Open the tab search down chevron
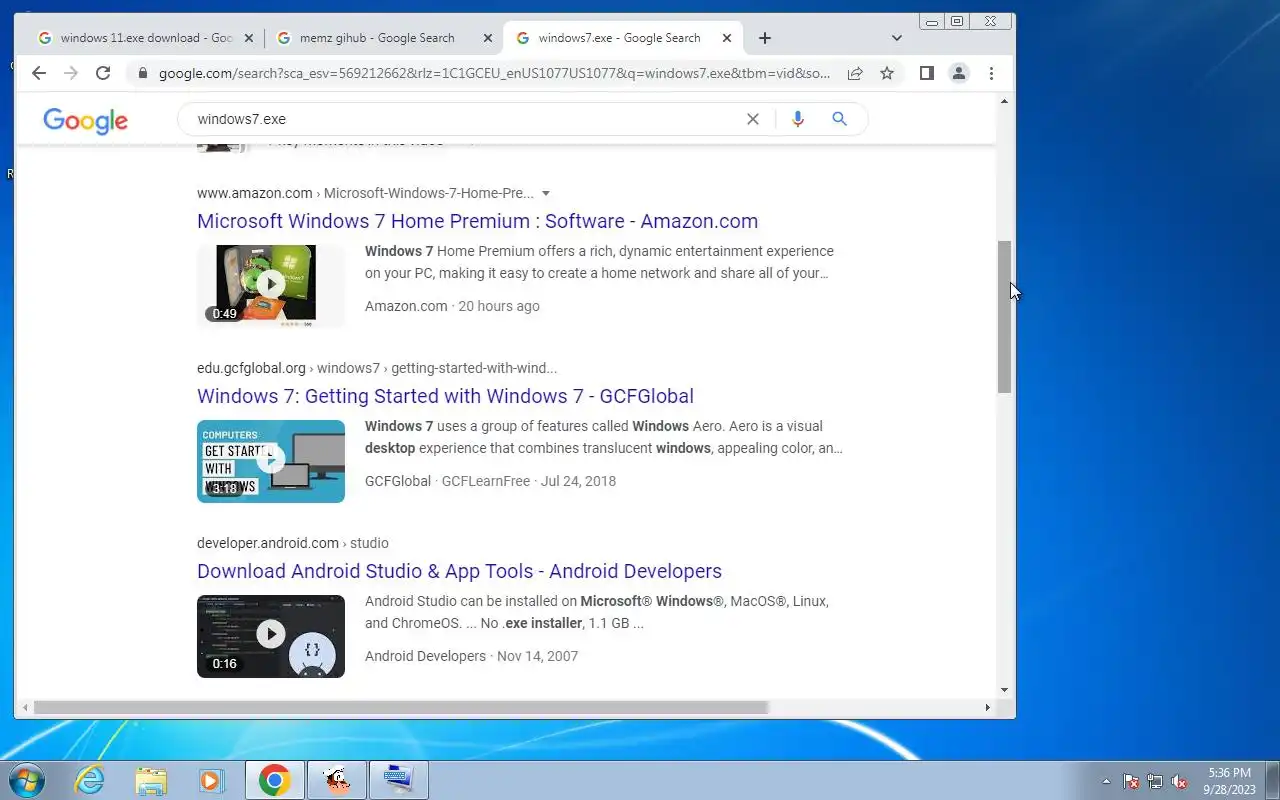Image resolution: width=1280 pixels, height=800 pixels. tap(897, 38)
